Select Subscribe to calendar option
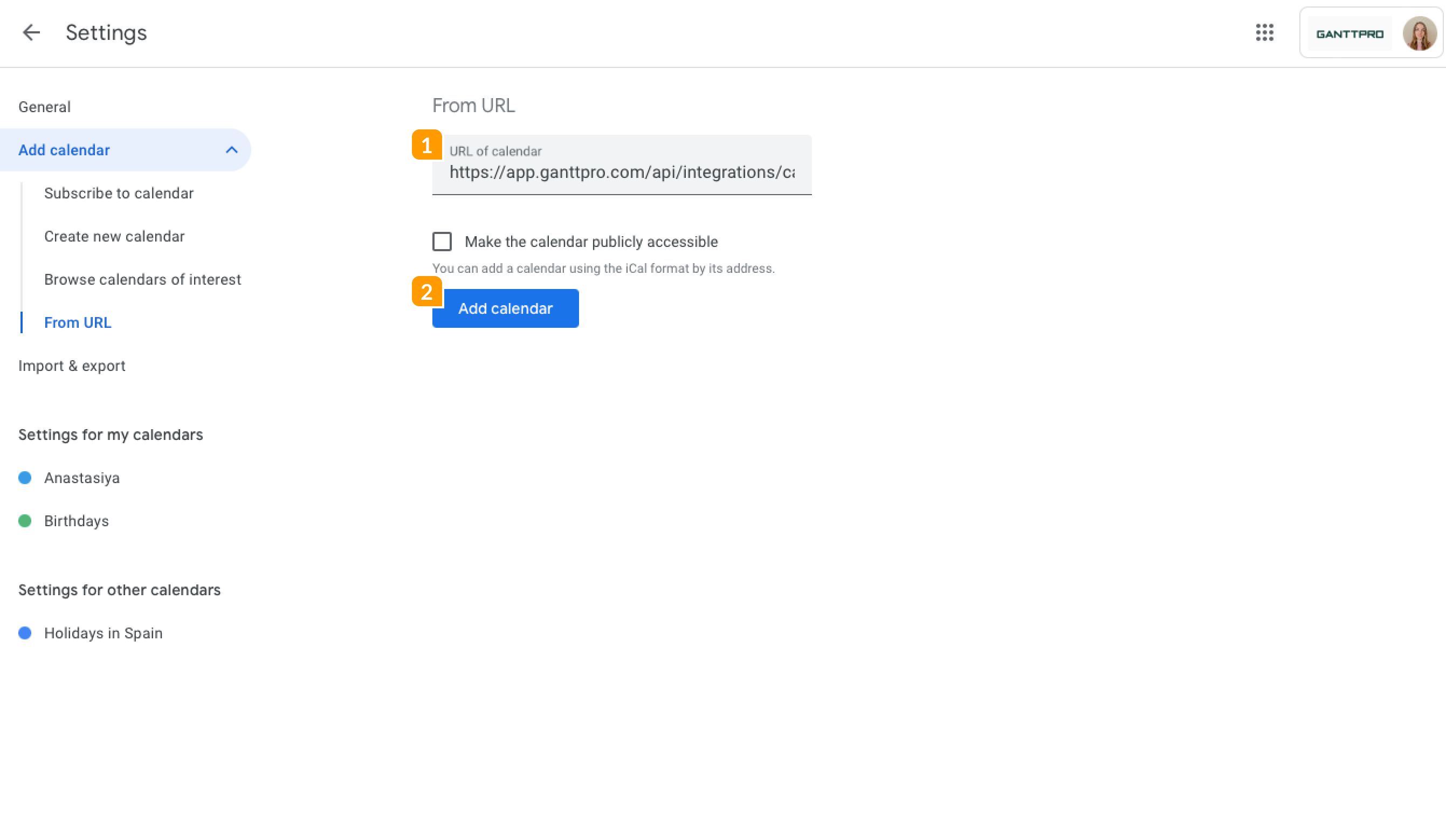The height and width of the screenshot is (840, 1446). [x=119, y=194]
